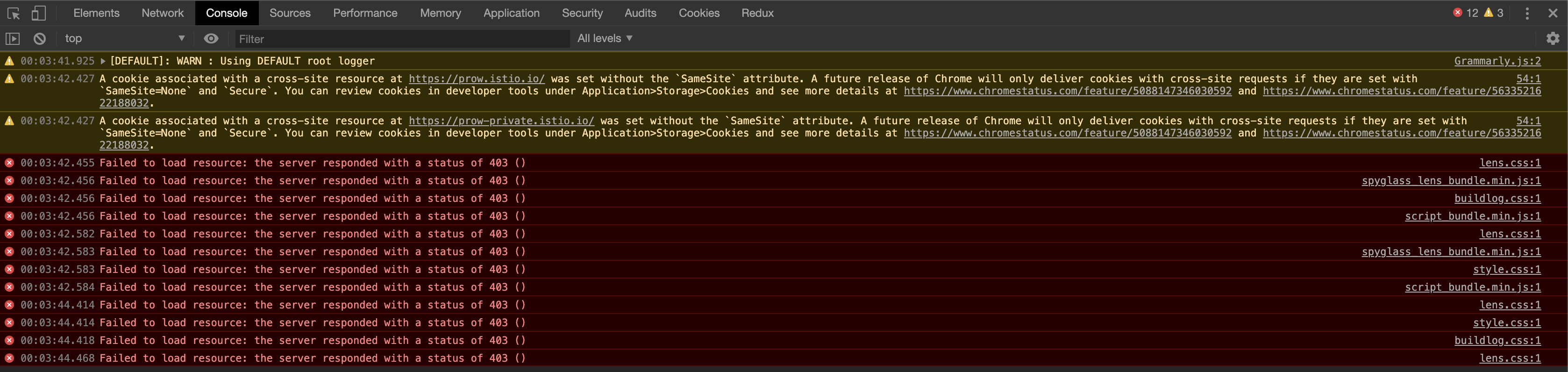
Task: Open buildlog.css:1 source for 00:03:44.418 error
Action: [x=1497, y=340]
